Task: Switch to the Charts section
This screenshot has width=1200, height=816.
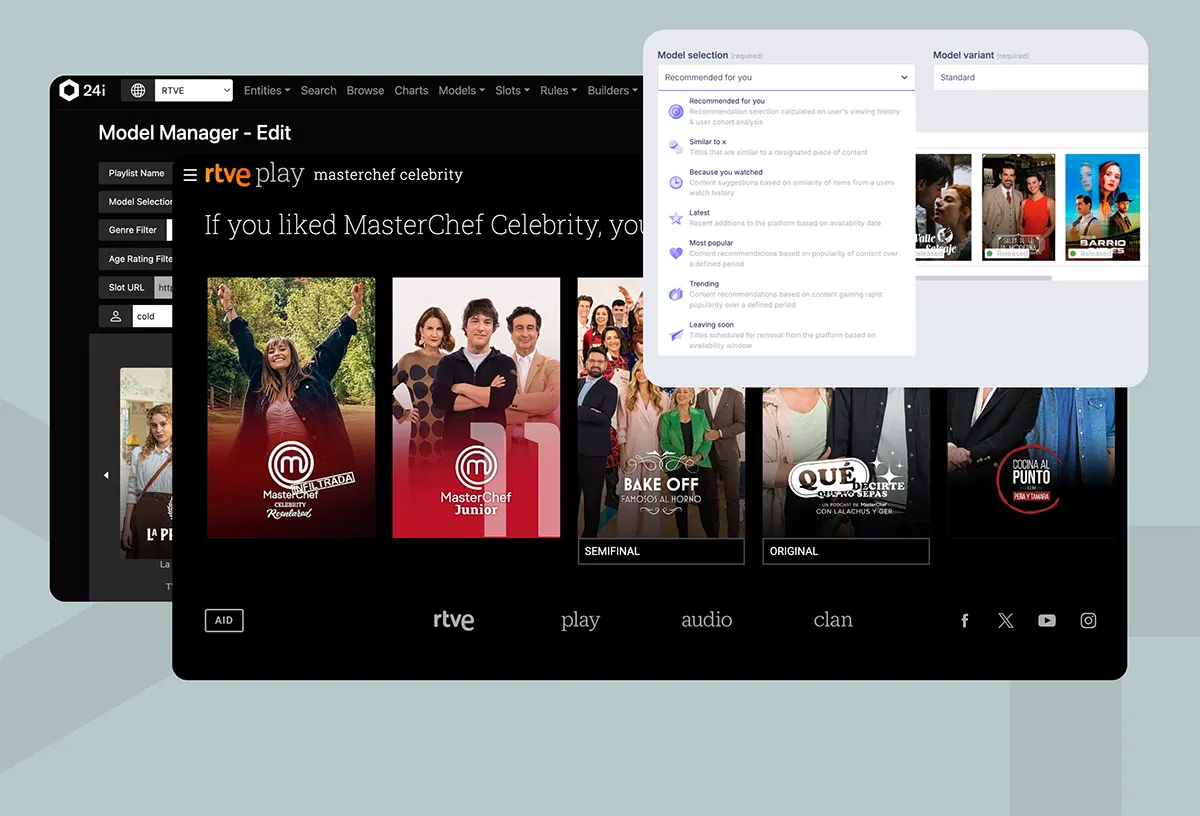Action: (x=411, y=90)
